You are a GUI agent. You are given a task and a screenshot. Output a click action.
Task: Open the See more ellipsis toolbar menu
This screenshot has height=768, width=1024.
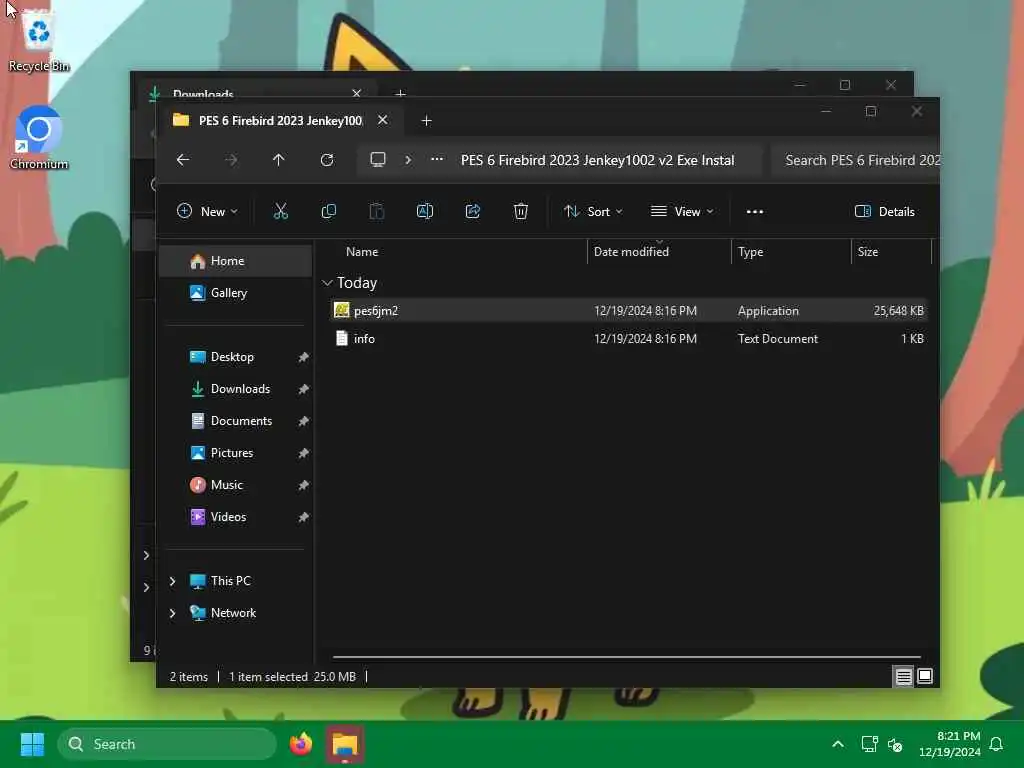point(755,212)
